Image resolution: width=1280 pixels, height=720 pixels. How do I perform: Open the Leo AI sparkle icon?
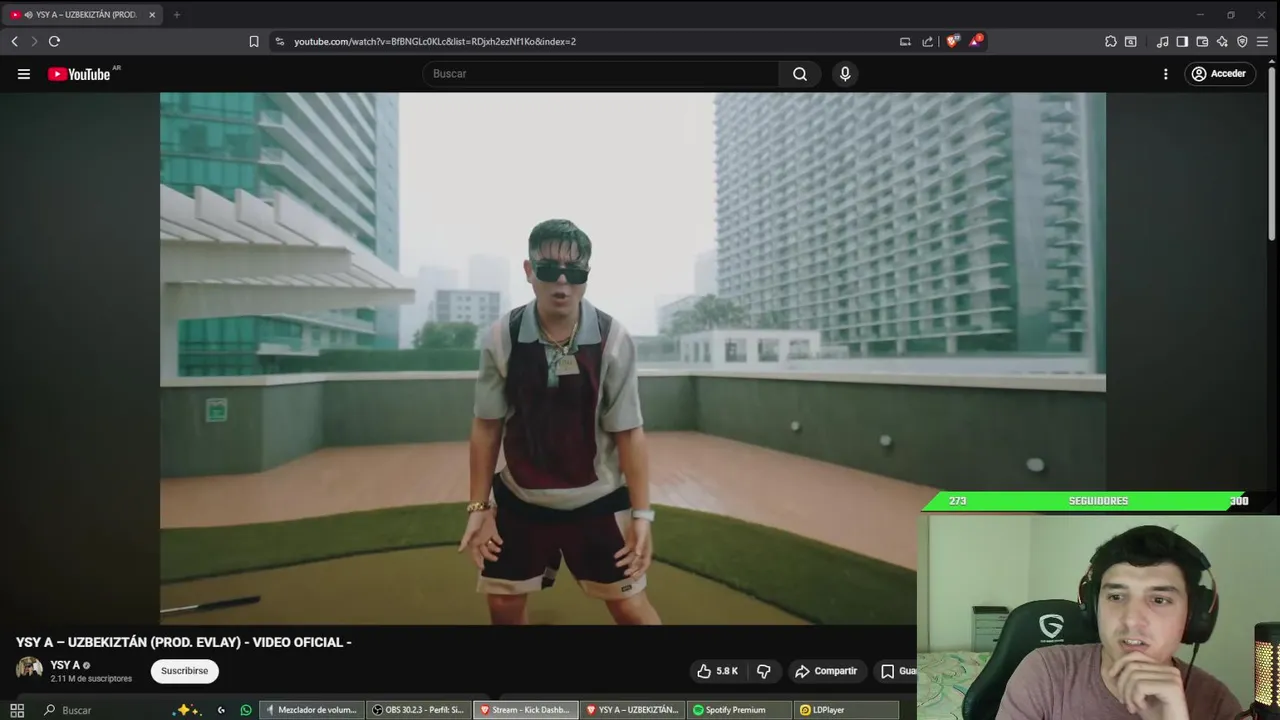tap(1222, 41)
